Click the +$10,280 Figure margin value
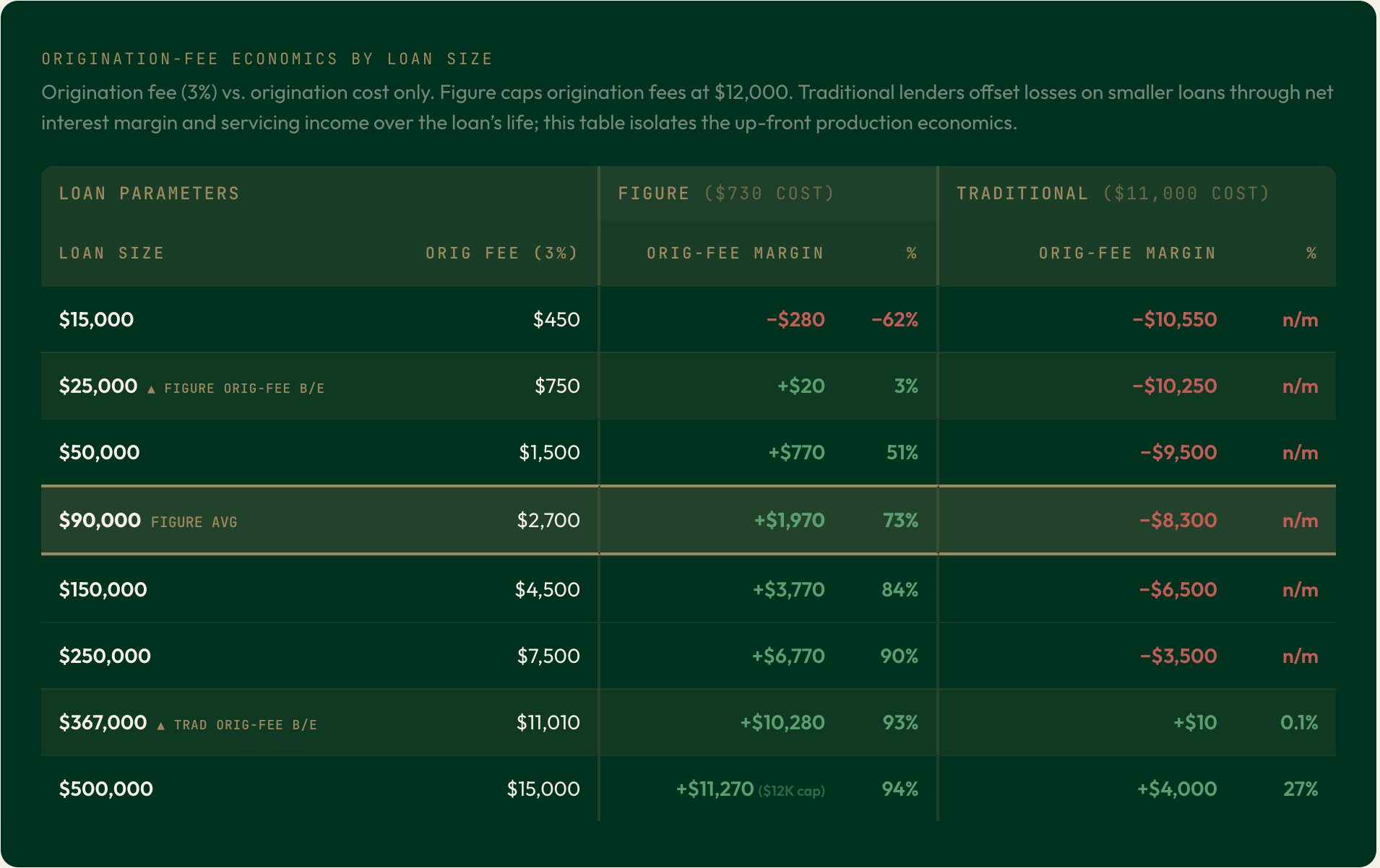1380x868 pixels. [782, 722]
